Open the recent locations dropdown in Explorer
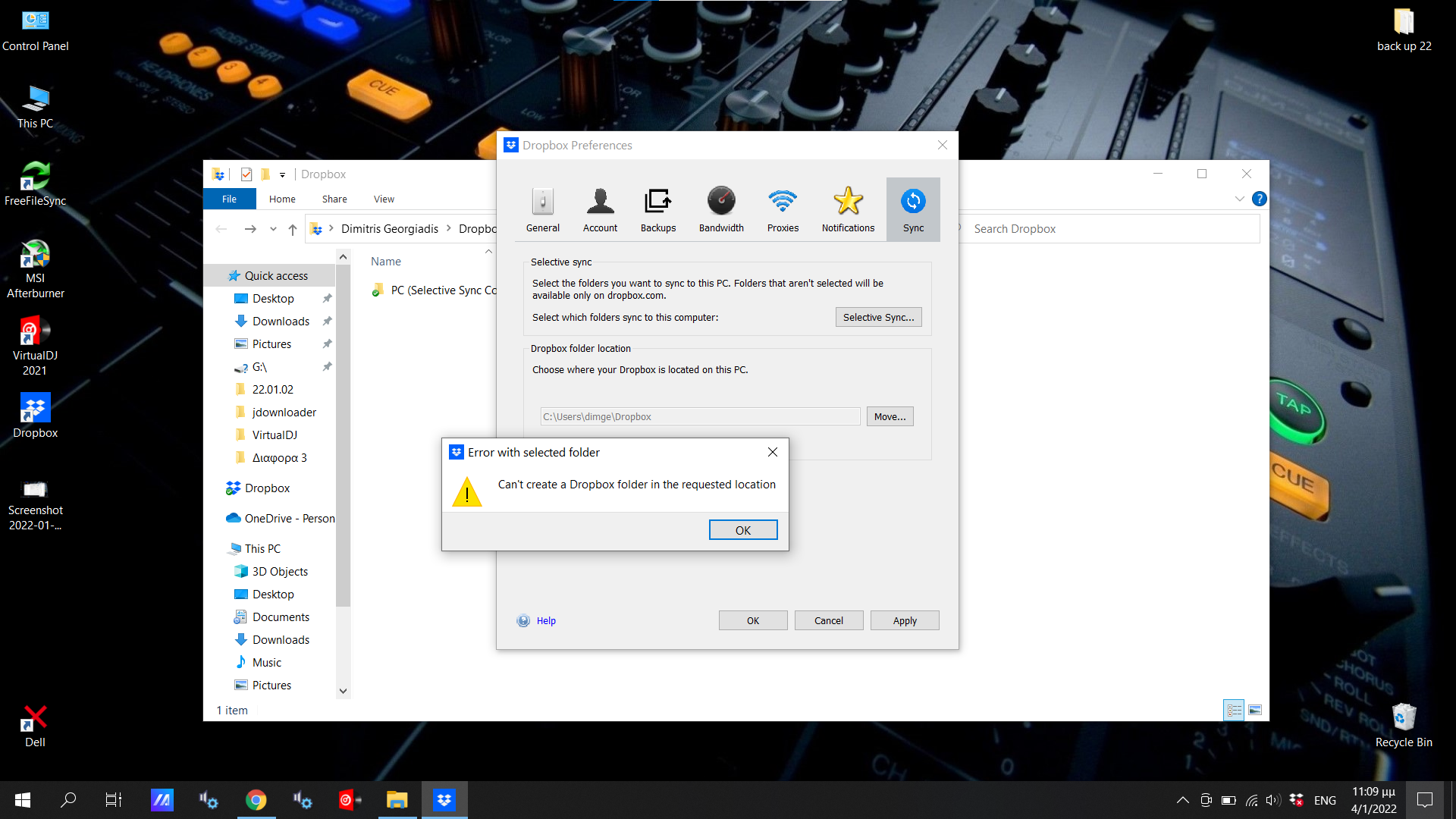 [273, 229]
